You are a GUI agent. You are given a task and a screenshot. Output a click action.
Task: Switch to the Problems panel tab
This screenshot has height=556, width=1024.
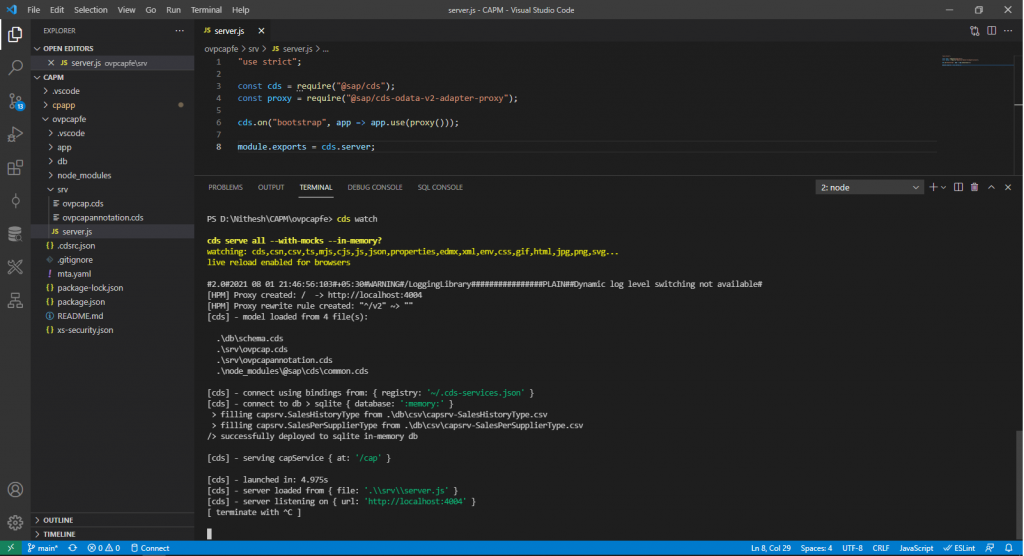point(225,188)
